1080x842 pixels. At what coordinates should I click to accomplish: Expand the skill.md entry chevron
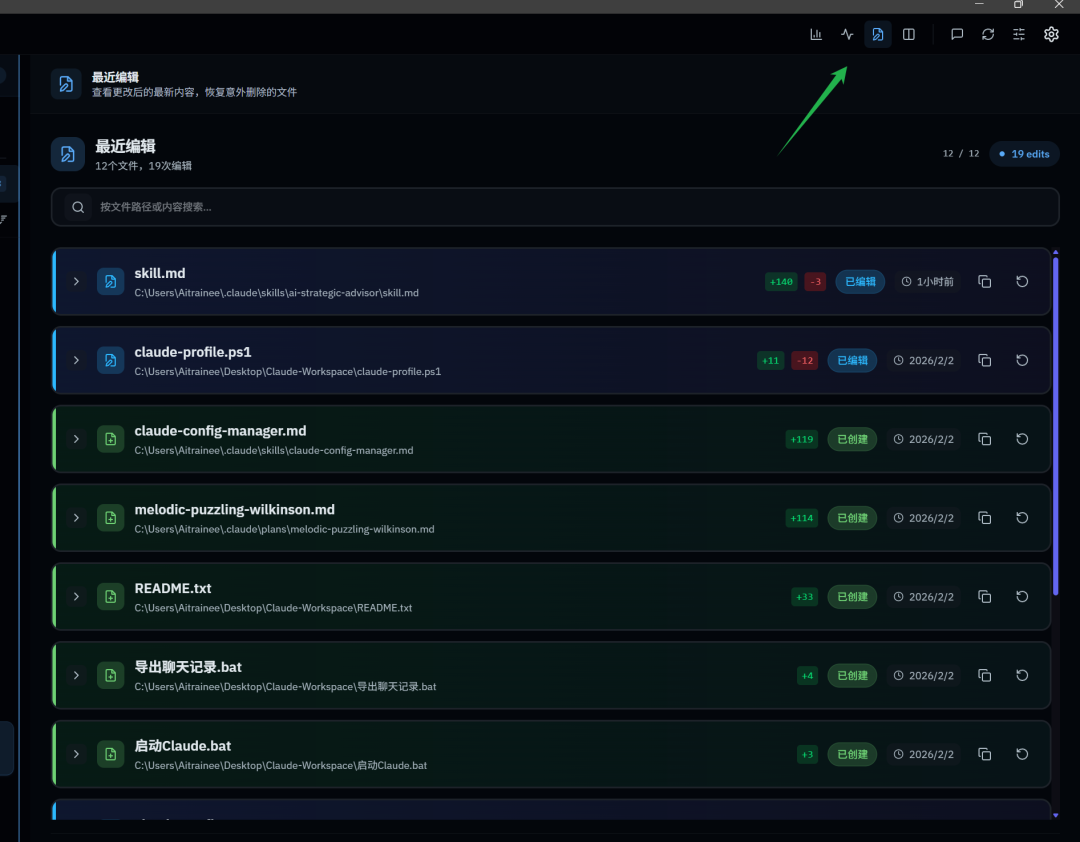tap(76, 282)
